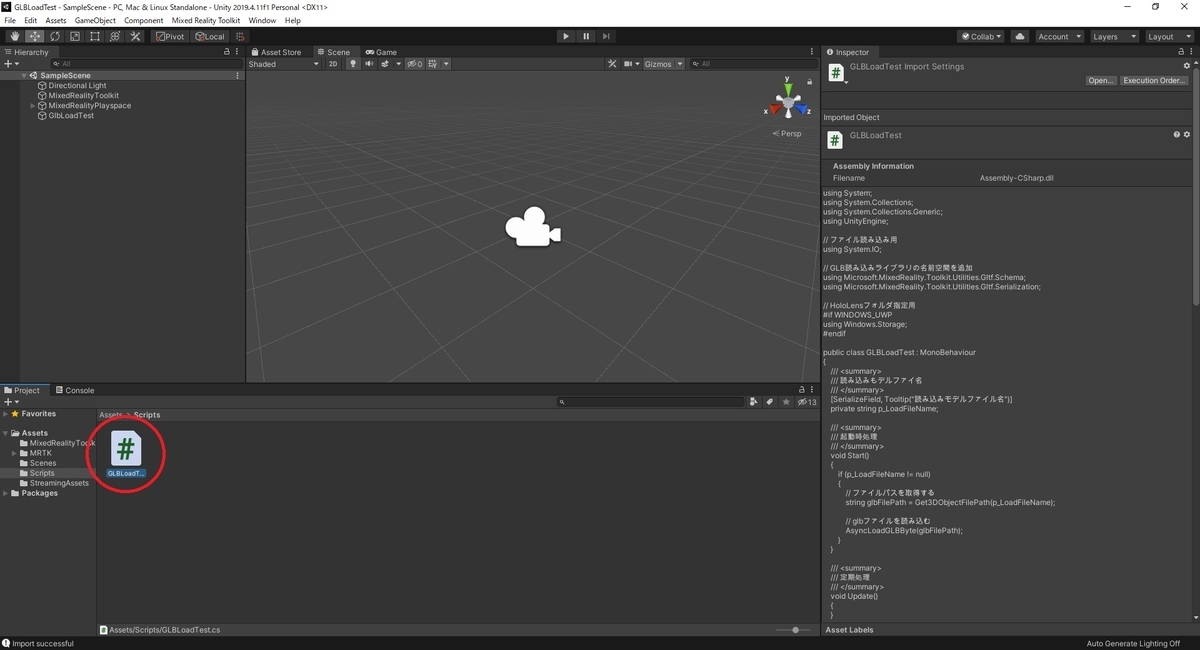
Task: Open the Account dropdown
Action: point(1059,36)
